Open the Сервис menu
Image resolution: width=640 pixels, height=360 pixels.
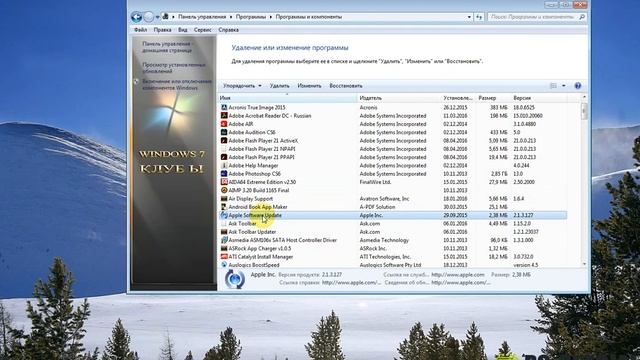pyautogui.click(x=202, y=30)
